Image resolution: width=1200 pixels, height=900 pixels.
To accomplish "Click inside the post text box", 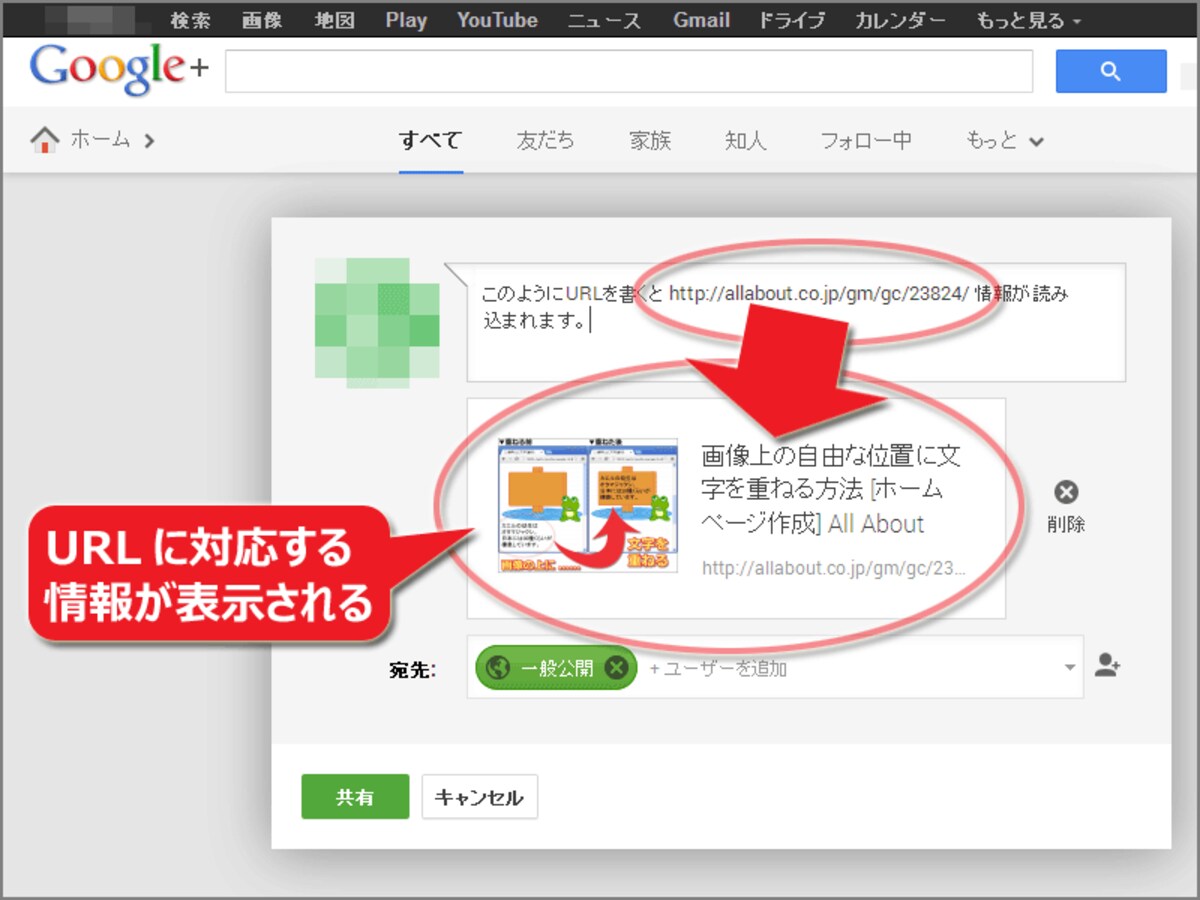I will click(796, 322).
